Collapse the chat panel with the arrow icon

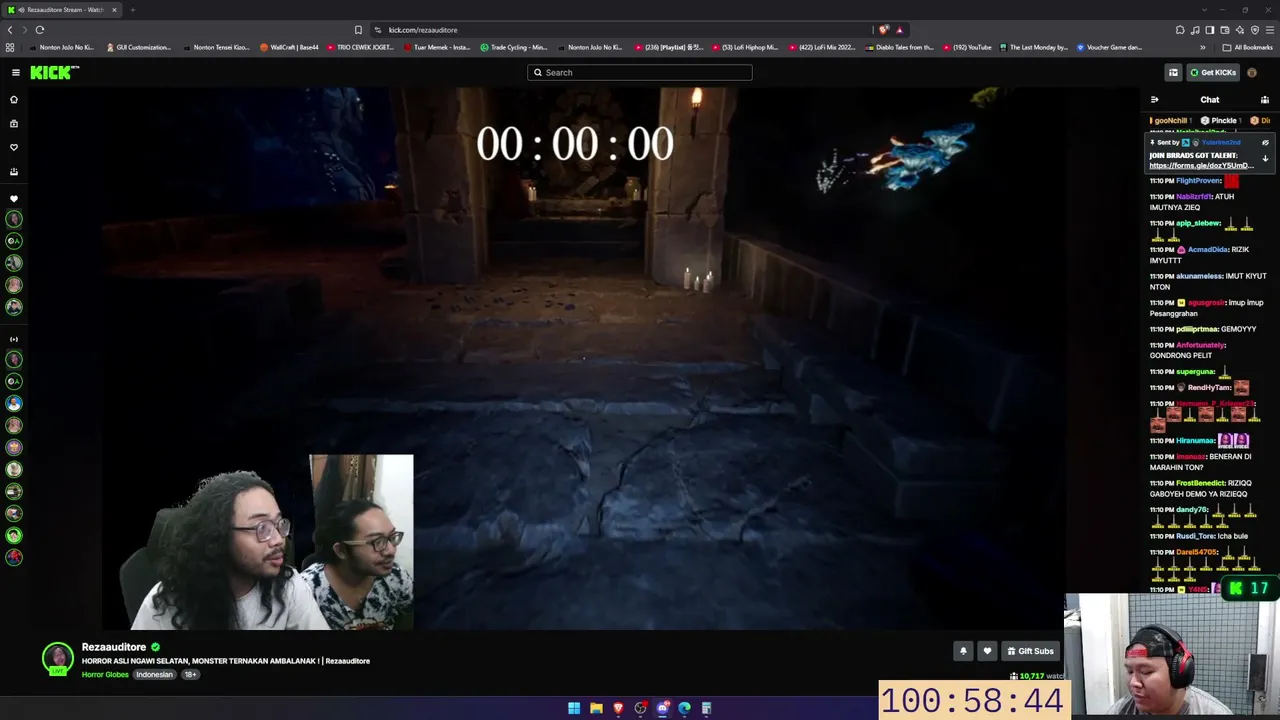point(1154,100)
